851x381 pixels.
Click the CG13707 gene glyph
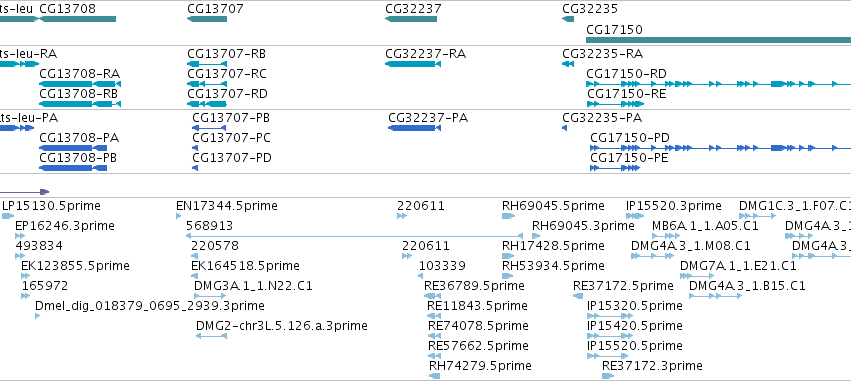coord(207,19)
